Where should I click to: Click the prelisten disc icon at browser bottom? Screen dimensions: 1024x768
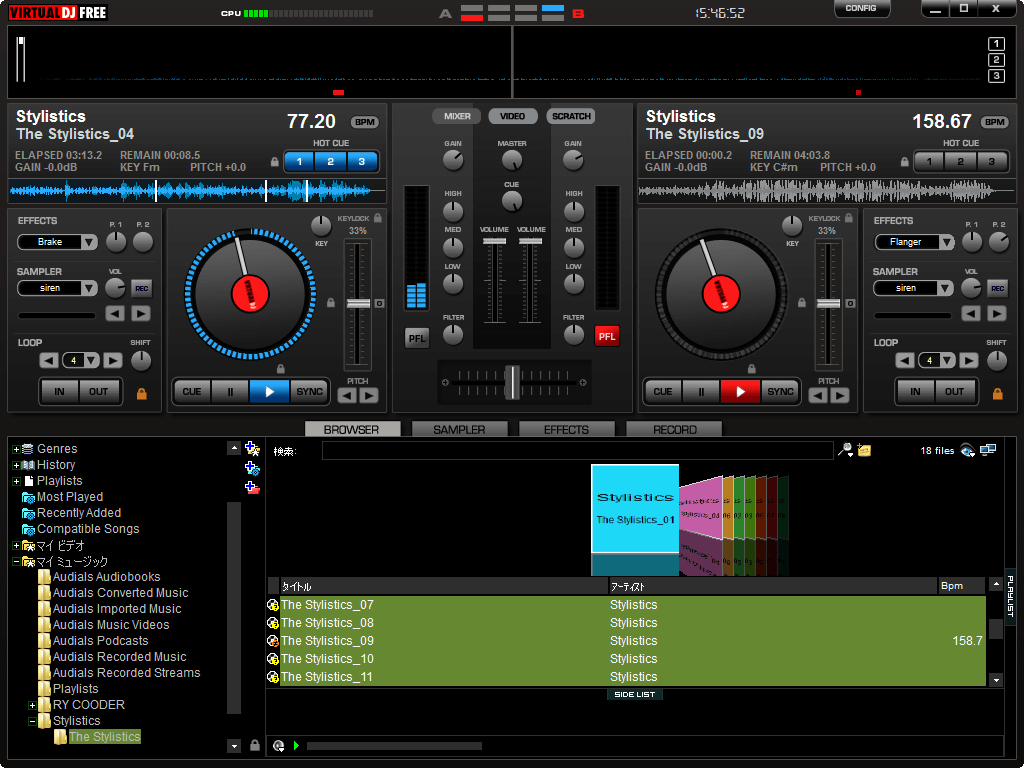(279, 746)
